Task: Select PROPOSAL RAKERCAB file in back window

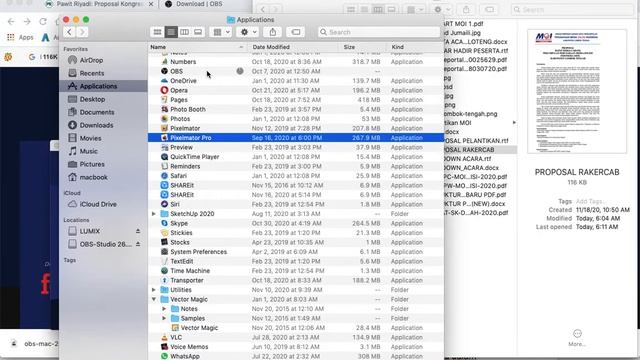Action: [x=480, y=150]
